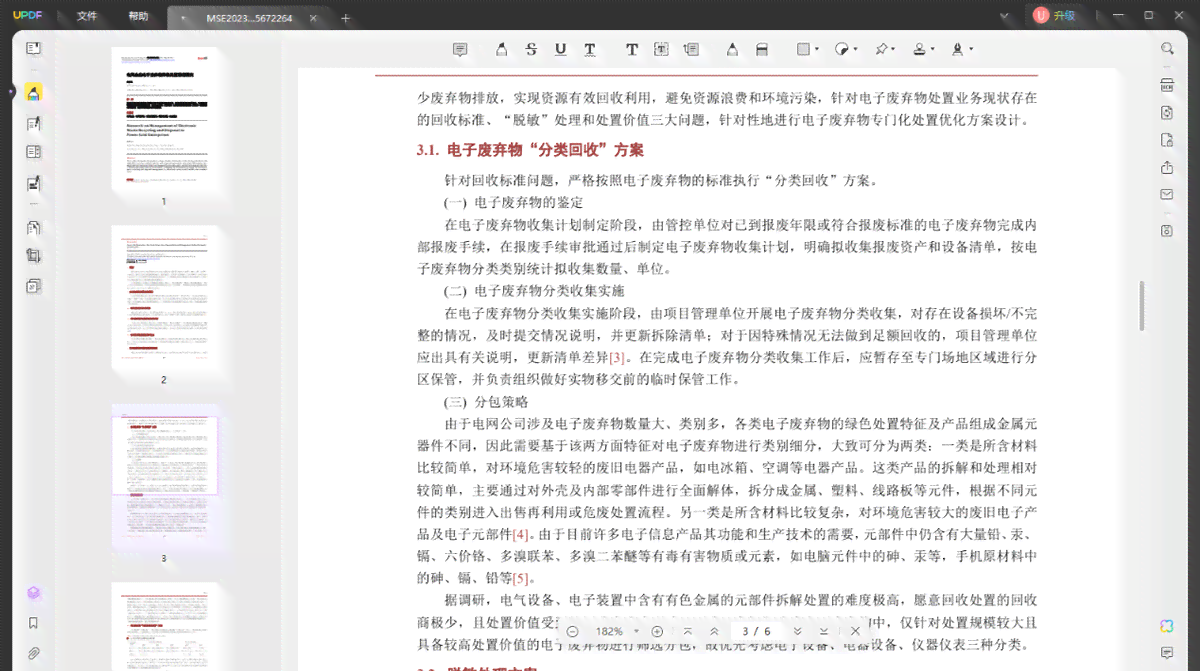This screenshot has height=671, width=1200.
Task: Select page 3 thumbnail
Action: (x=164, y=476)
